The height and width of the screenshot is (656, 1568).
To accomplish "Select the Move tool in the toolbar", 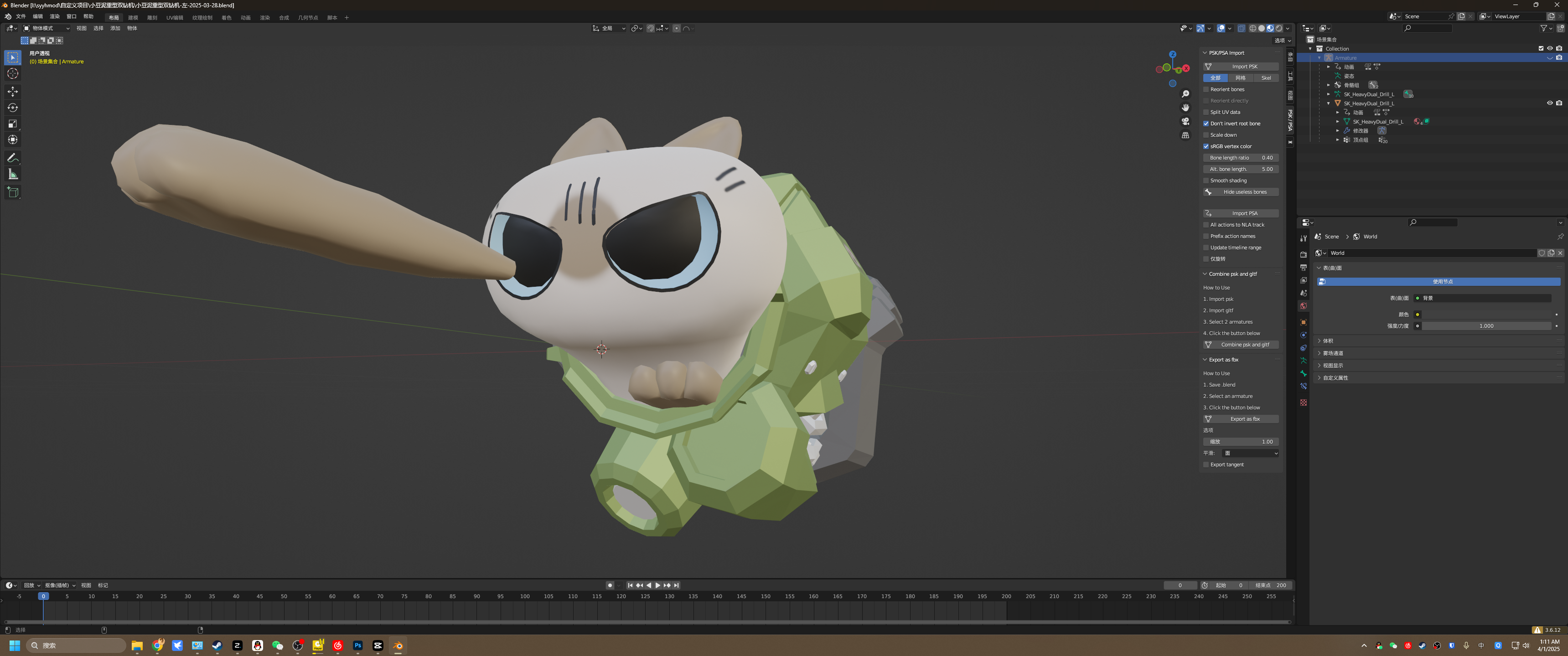I will [x=13, y=91].
